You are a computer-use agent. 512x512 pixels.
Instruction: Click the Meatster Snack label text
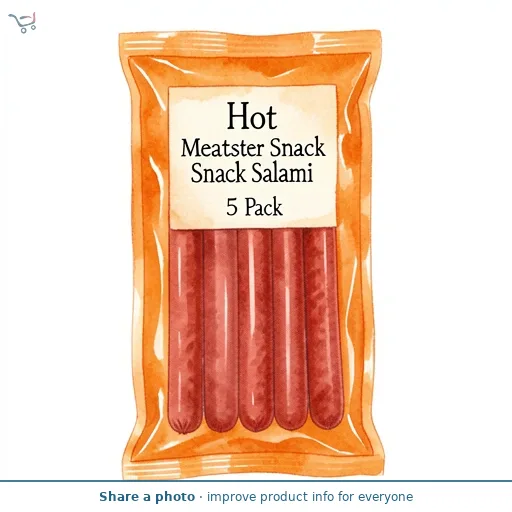click(253, 147)
